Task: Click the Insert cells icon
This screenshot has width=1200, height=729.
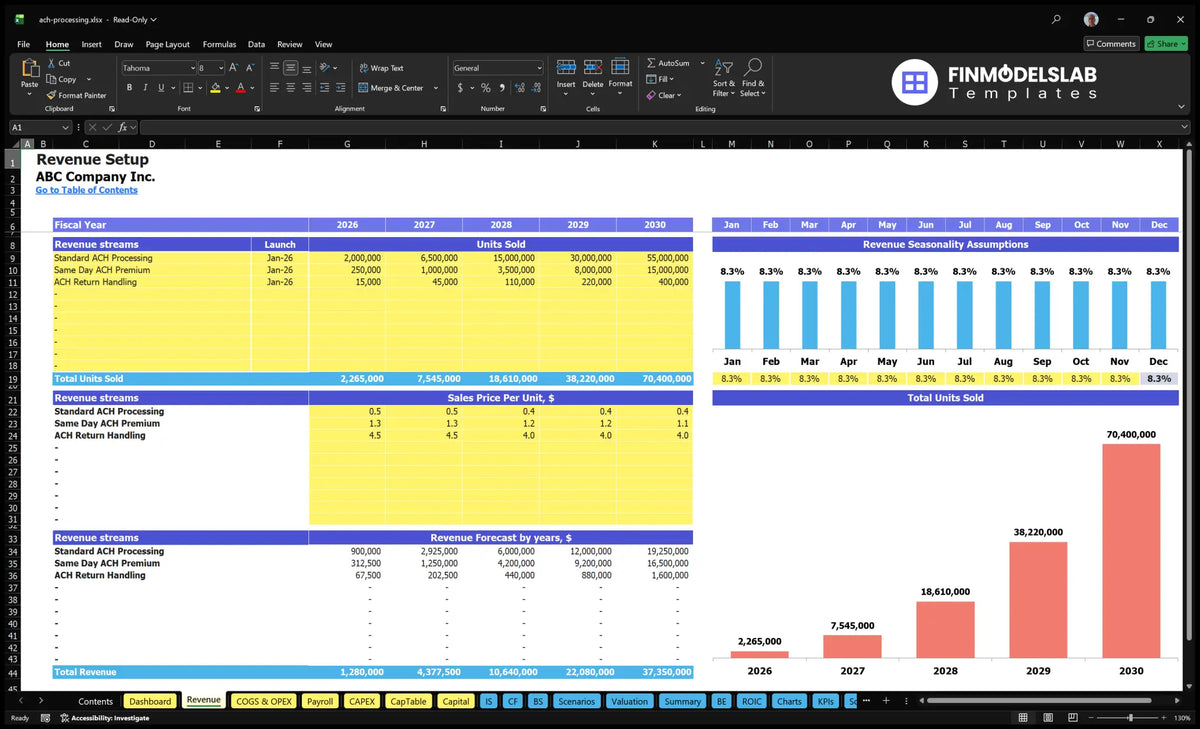Action: click(x=566, y=67)
